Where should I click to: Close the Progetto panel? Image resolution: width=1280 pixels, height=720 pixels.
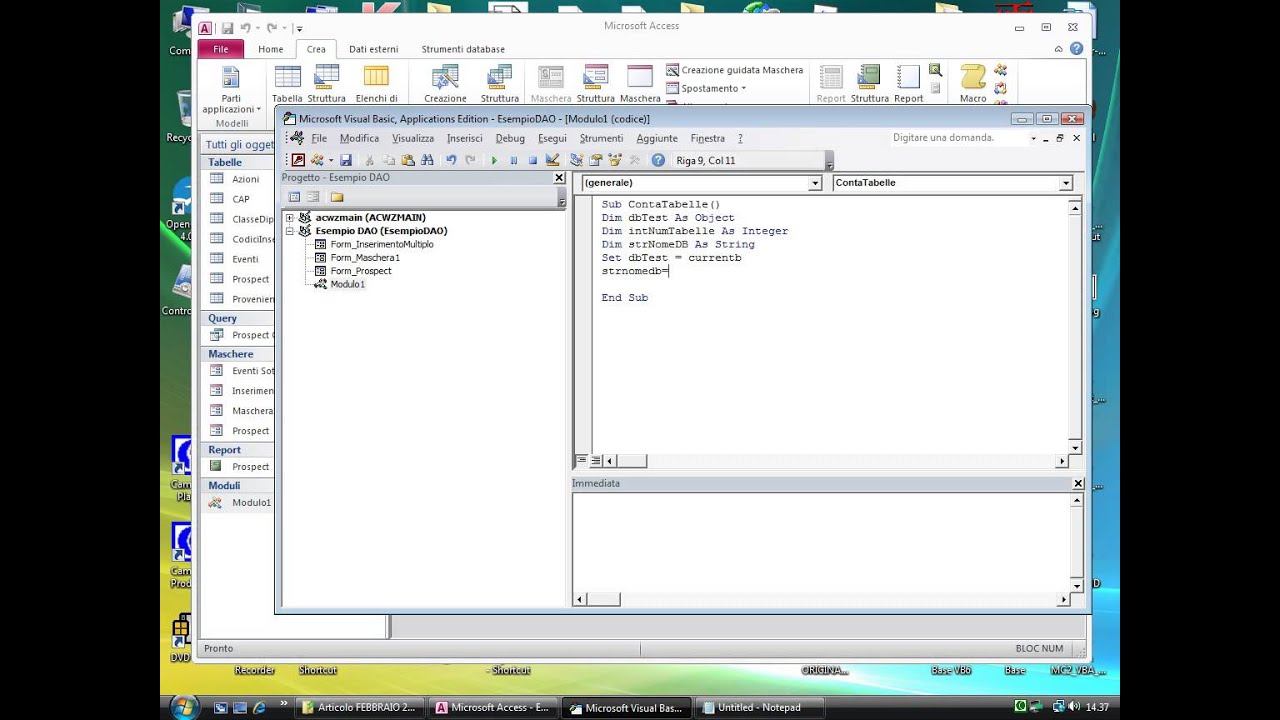[559, 178]
